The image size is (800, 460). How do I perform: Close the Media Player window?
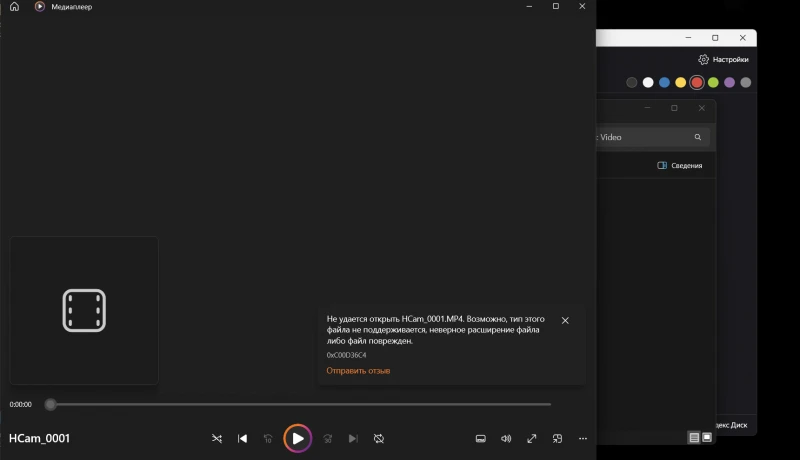582,6
